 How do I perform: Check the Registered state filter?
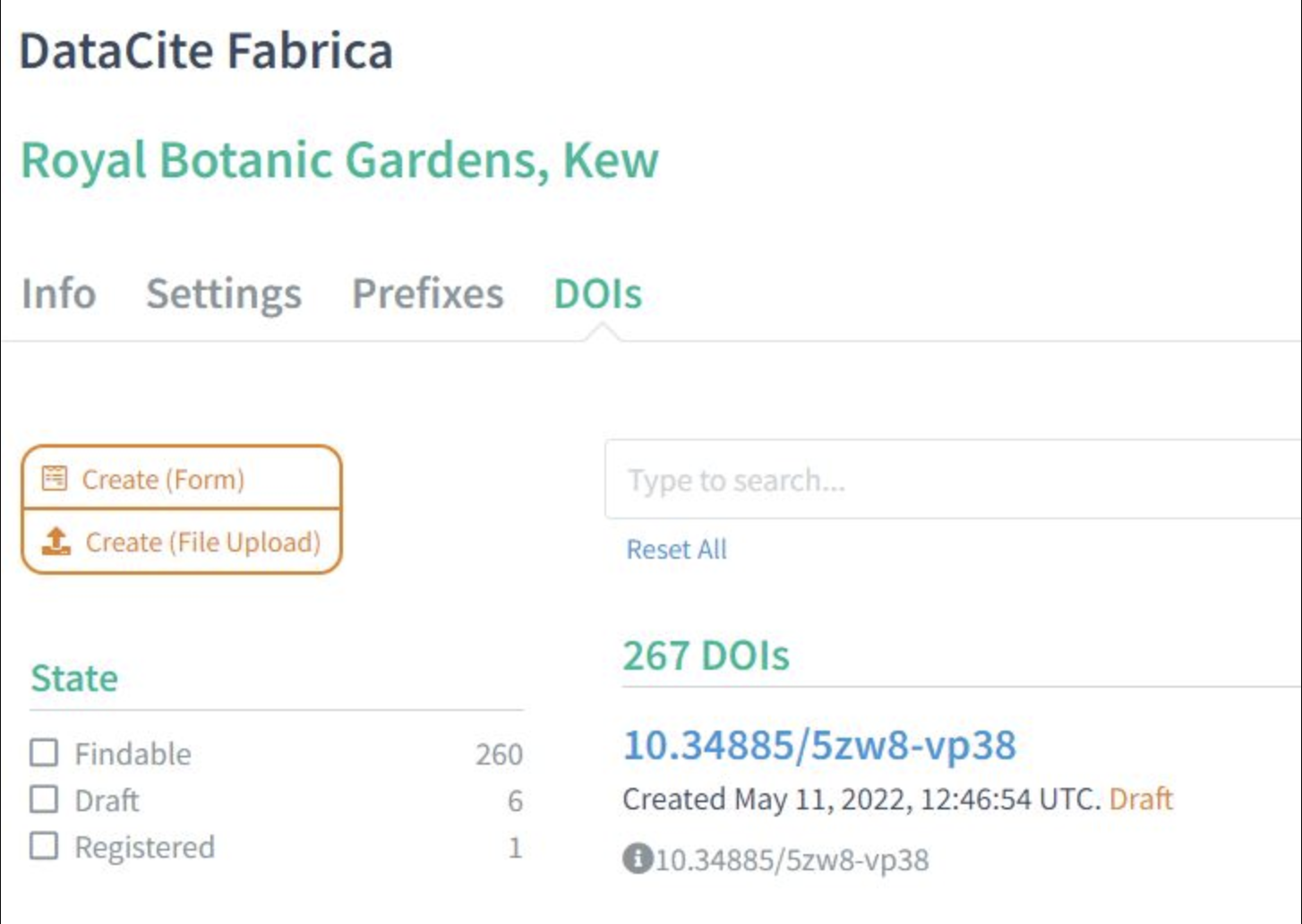42,846
